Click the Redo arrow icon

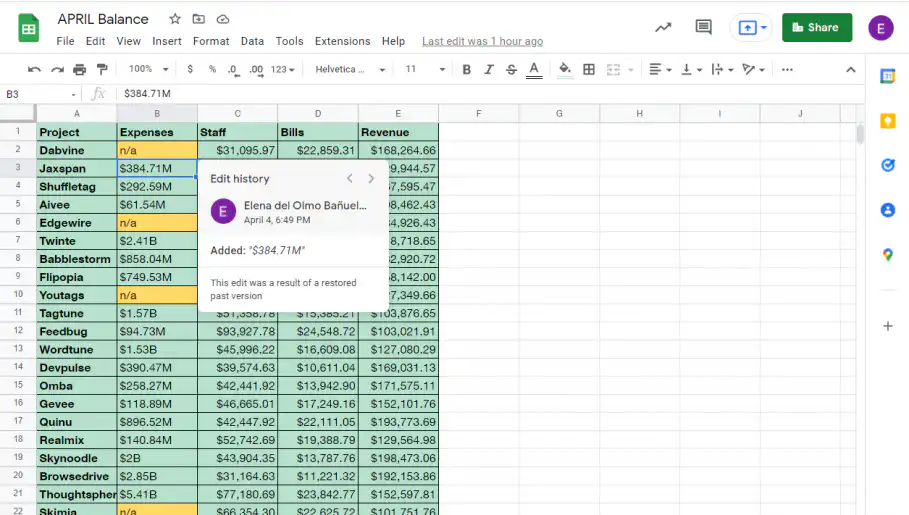point(57,70)
